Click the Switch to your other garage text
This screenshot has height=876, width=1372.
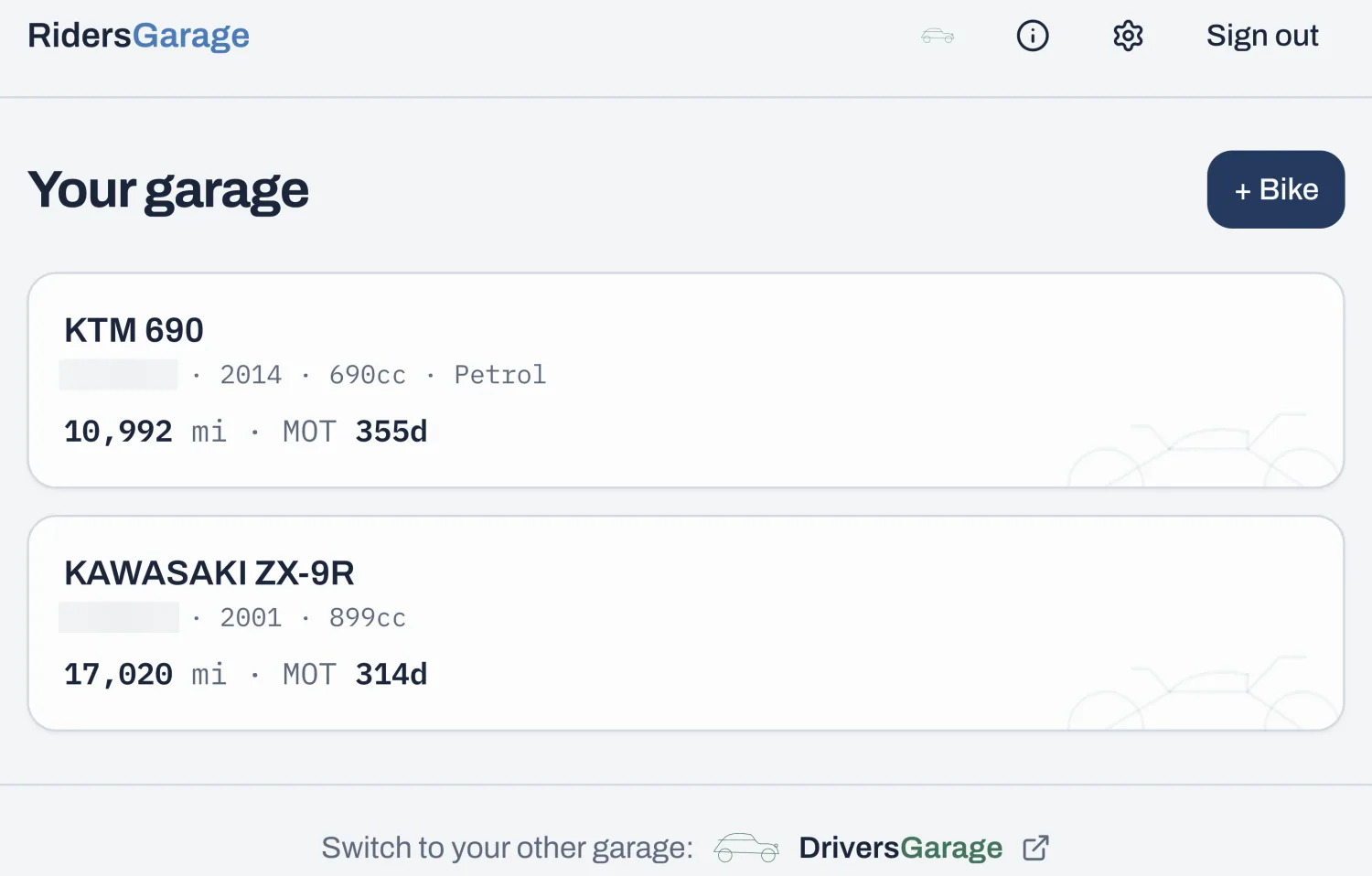tap(508, 848)
